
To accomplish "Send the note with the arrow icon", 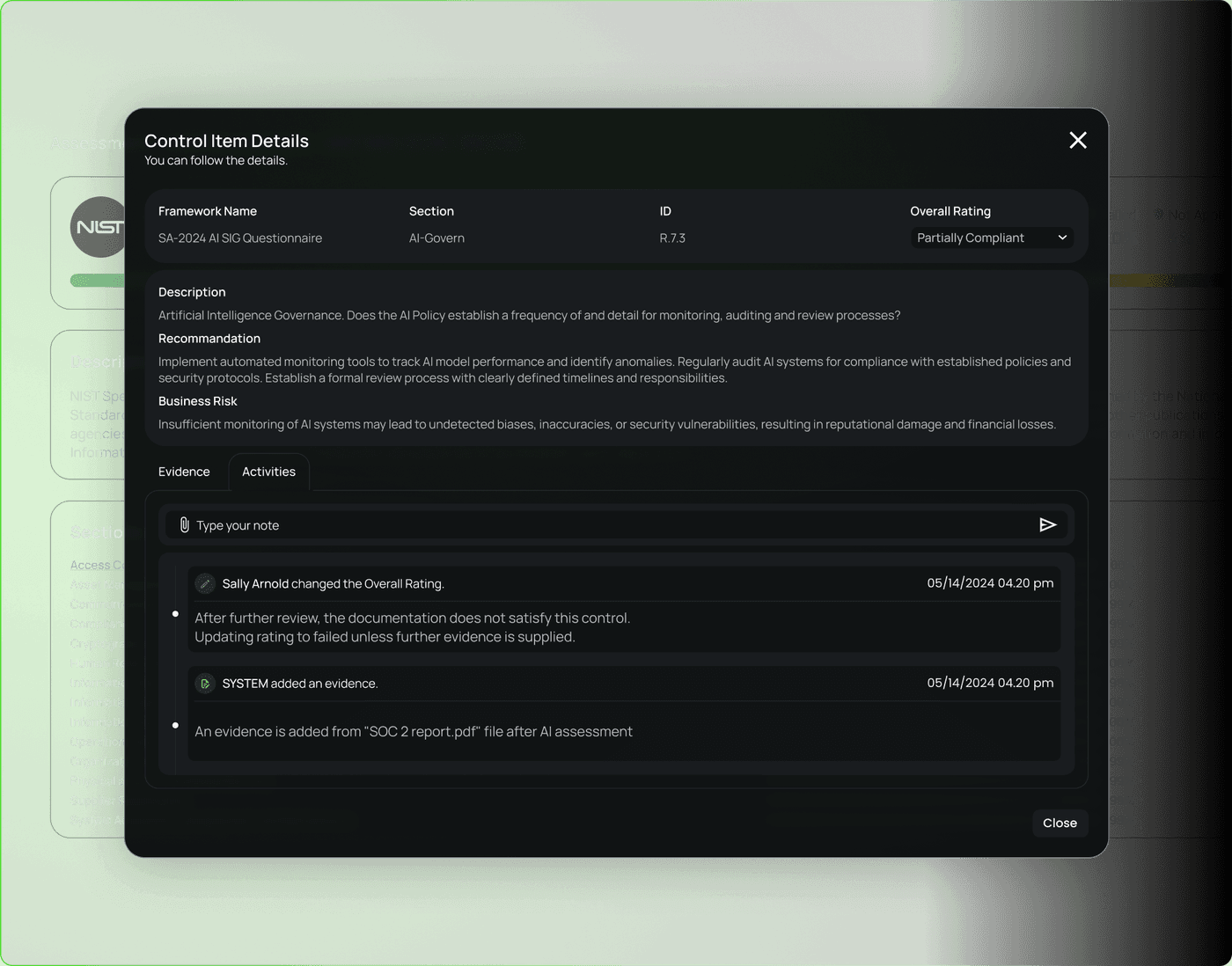I will [1047, 525].
